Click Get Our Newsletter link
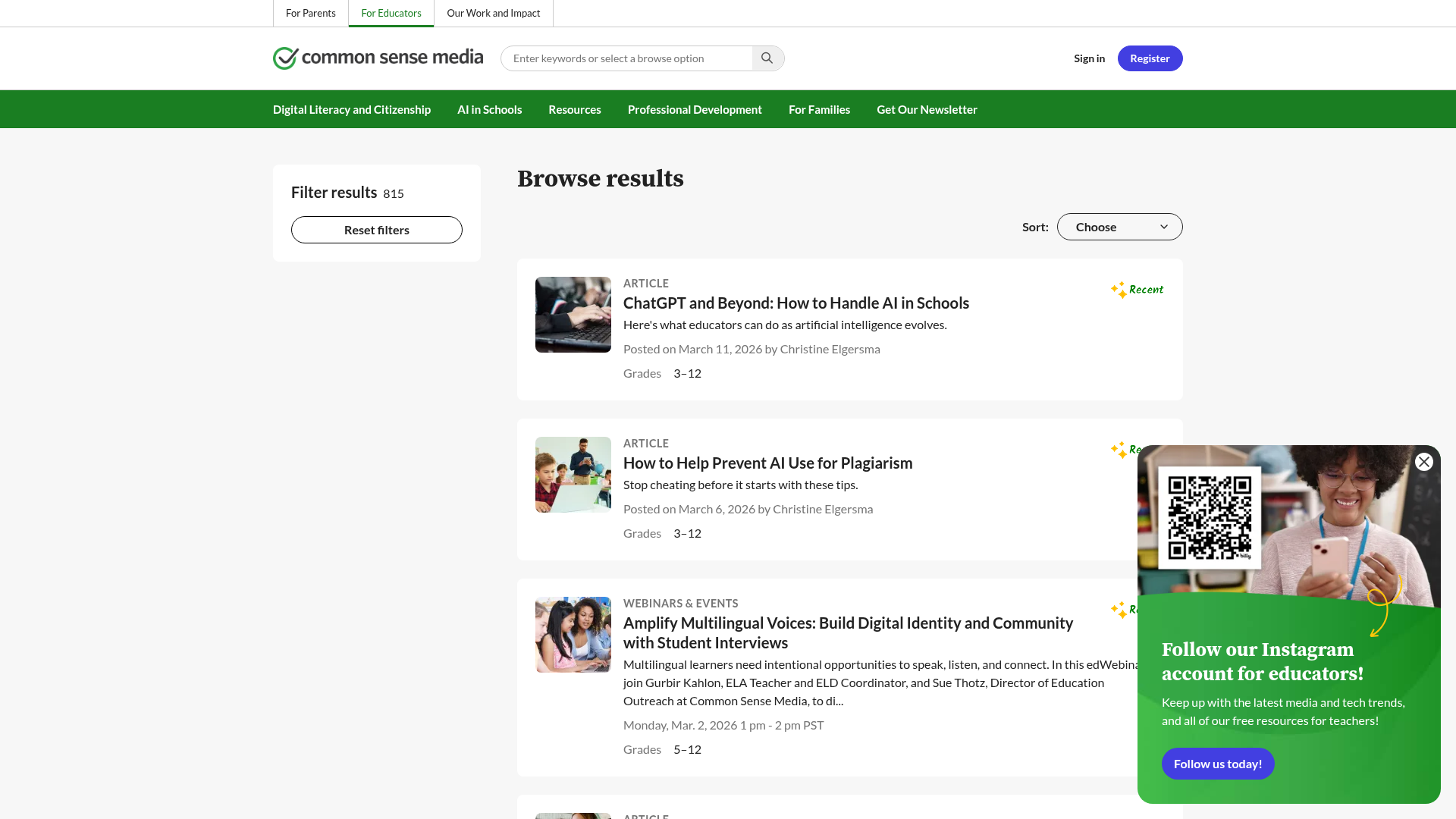This screenshot has width=1456, height=819. (927, 109)
